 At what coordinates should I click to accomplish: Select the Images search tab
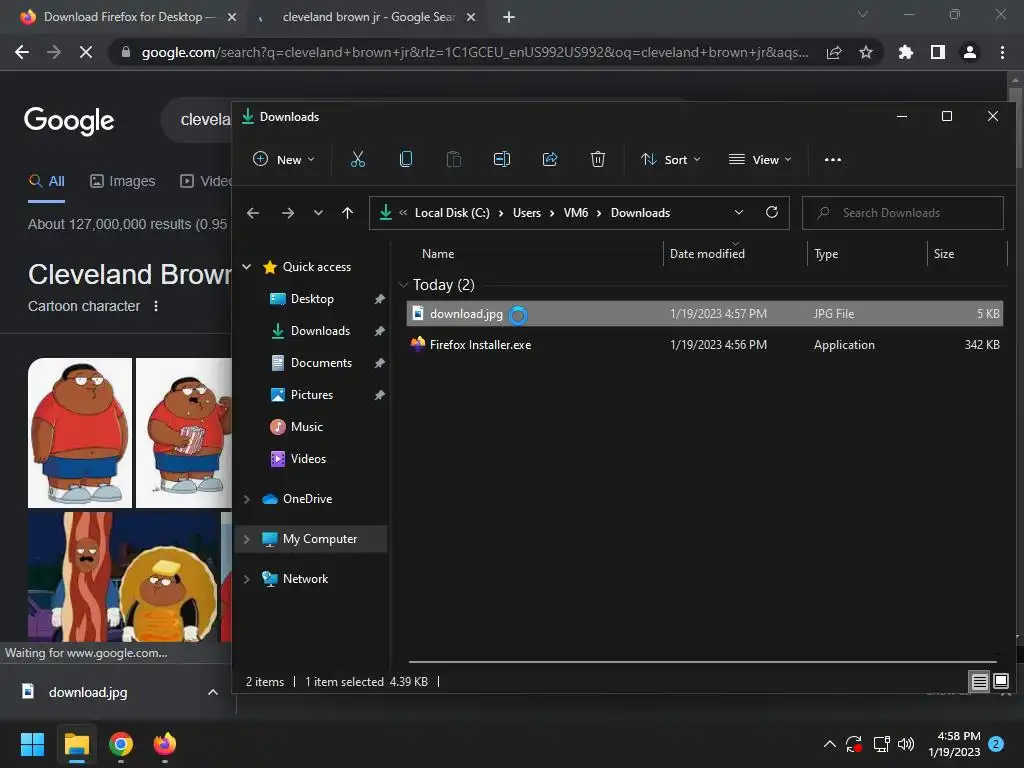tap(123, 181)
